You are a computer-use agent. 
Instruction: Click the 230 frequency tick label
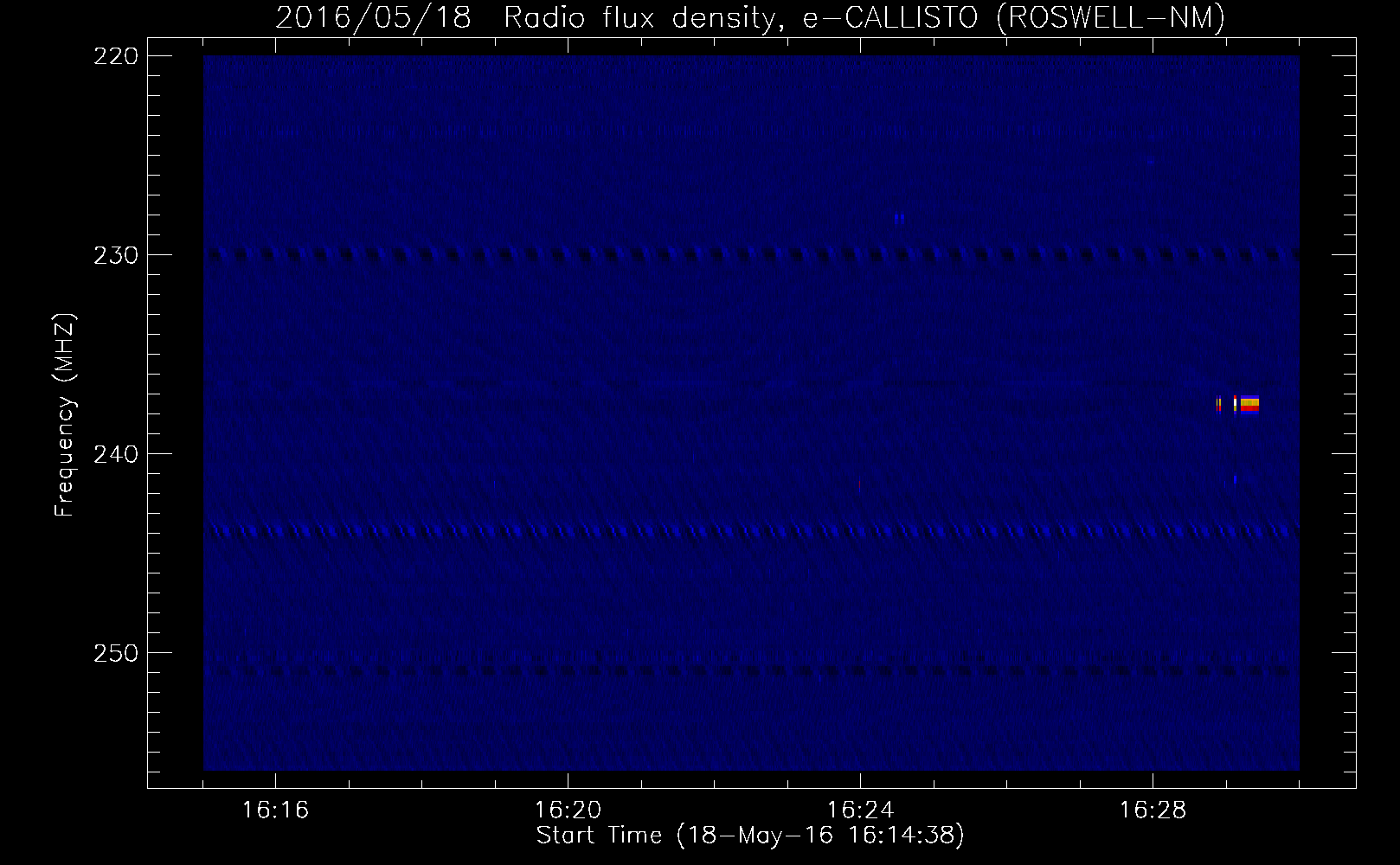(115, 255)
